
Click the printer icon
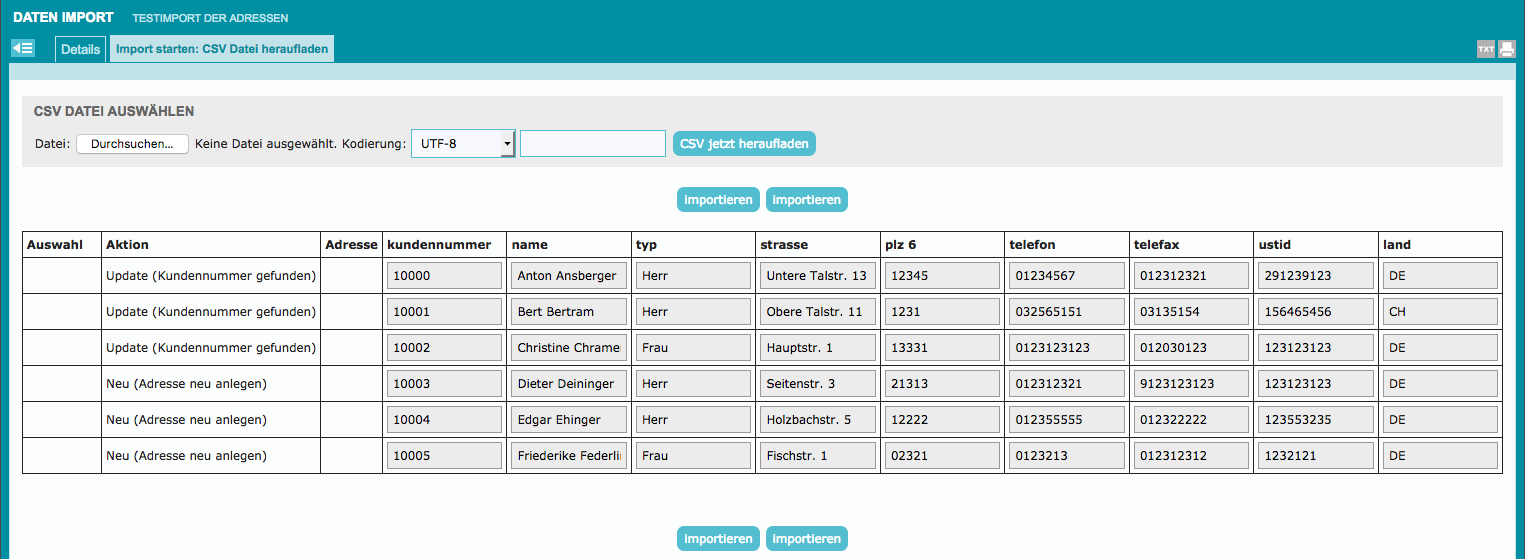pyautogui.click(x=1507, y=49)
